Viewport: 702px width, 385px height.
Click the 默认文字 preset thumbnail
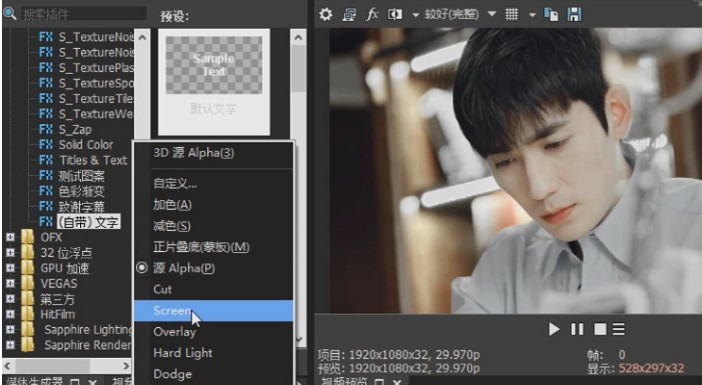214,82
